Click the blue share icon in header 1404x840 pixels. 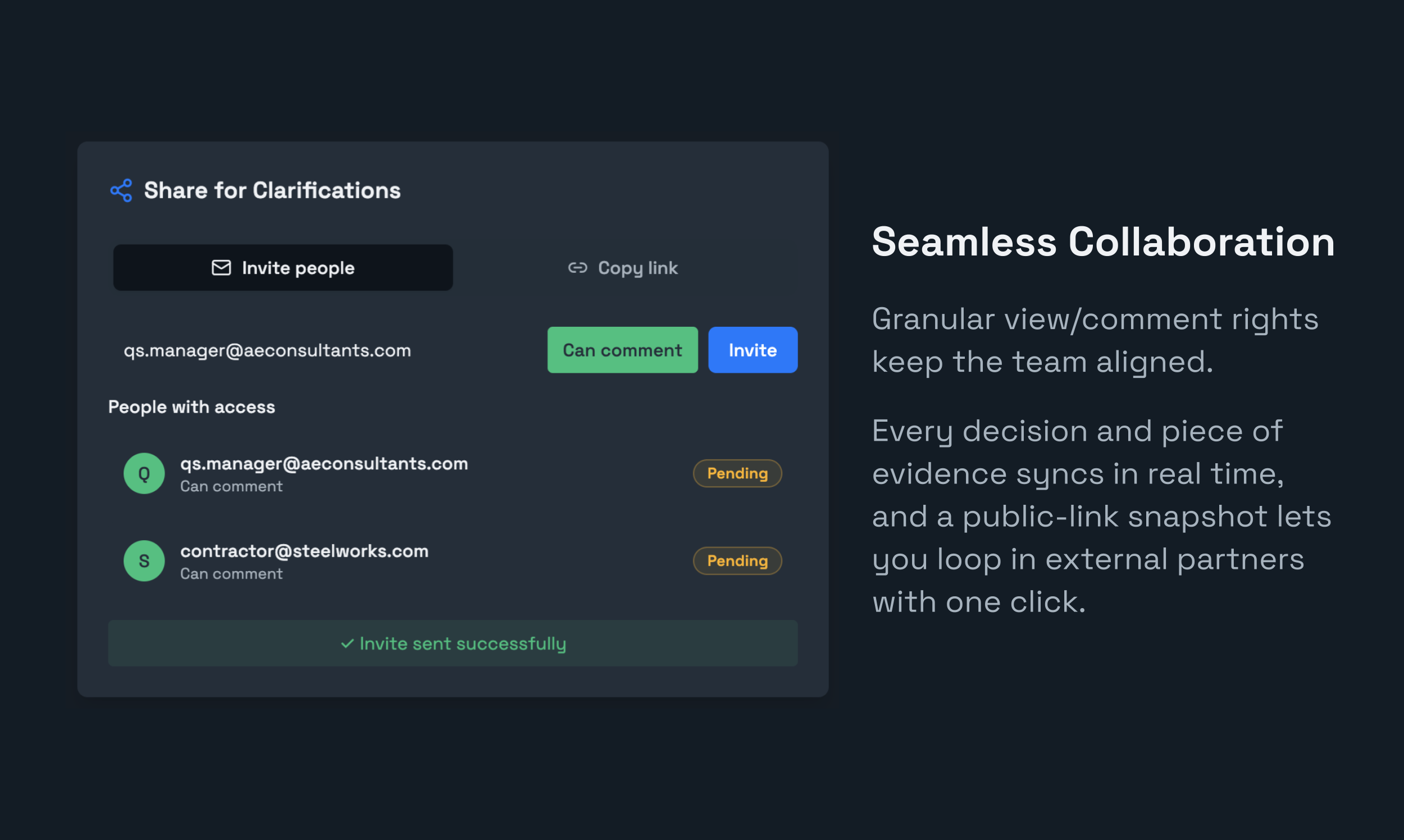click(121, 190)
